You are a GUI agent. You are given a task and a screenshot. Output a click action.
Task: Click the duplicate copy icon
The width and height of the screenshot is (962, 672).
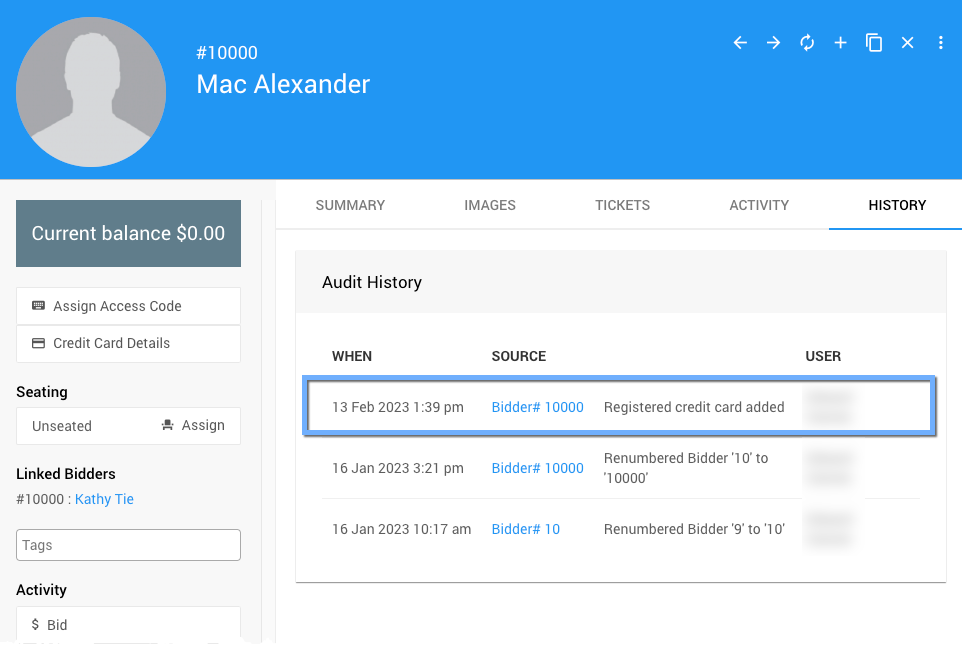click(x=874, y=43)
